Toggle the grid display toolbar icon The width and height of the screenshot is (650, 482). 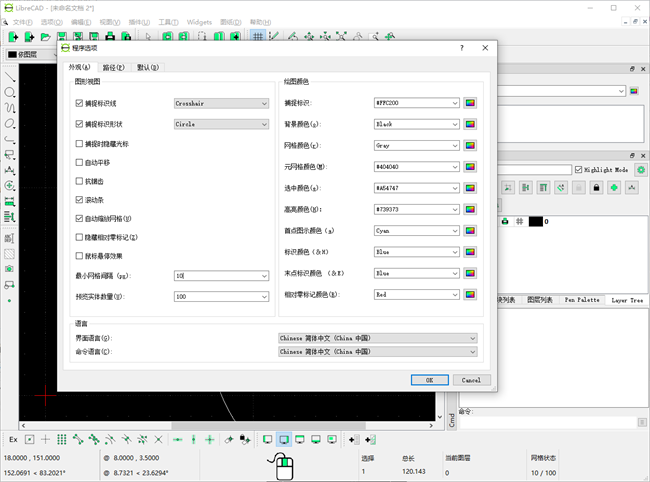pos(258,37)
